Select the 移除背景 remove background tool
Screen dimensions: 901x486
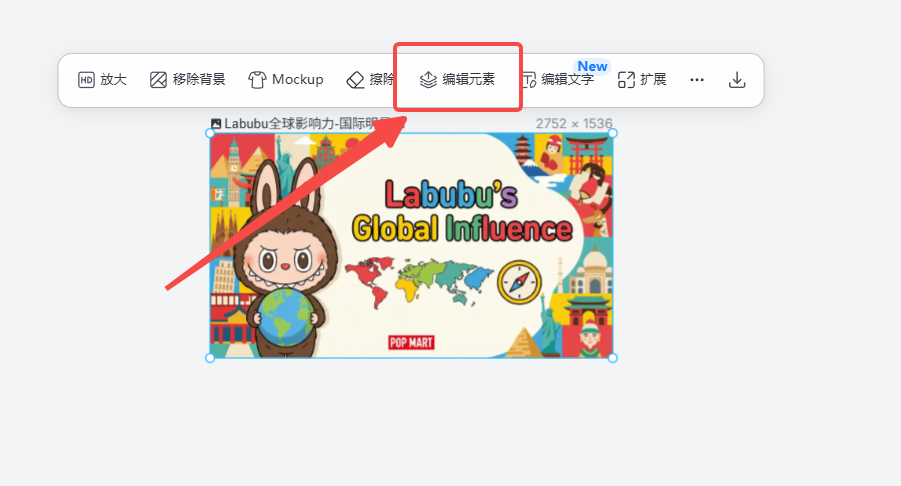tap(187, 79)
